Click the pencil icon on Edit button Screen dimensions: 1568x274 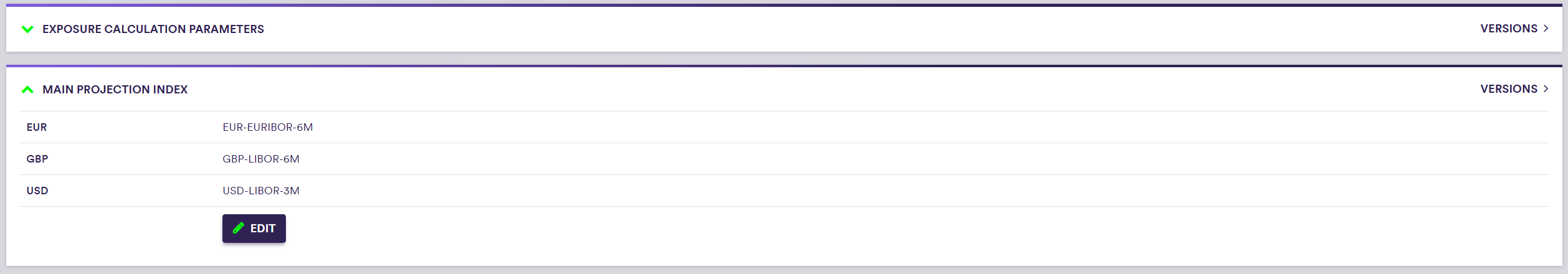238,229
